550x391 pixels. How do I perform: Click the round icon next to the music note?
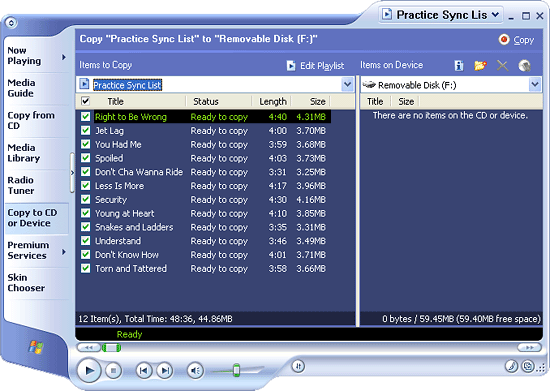pos(528,366)
